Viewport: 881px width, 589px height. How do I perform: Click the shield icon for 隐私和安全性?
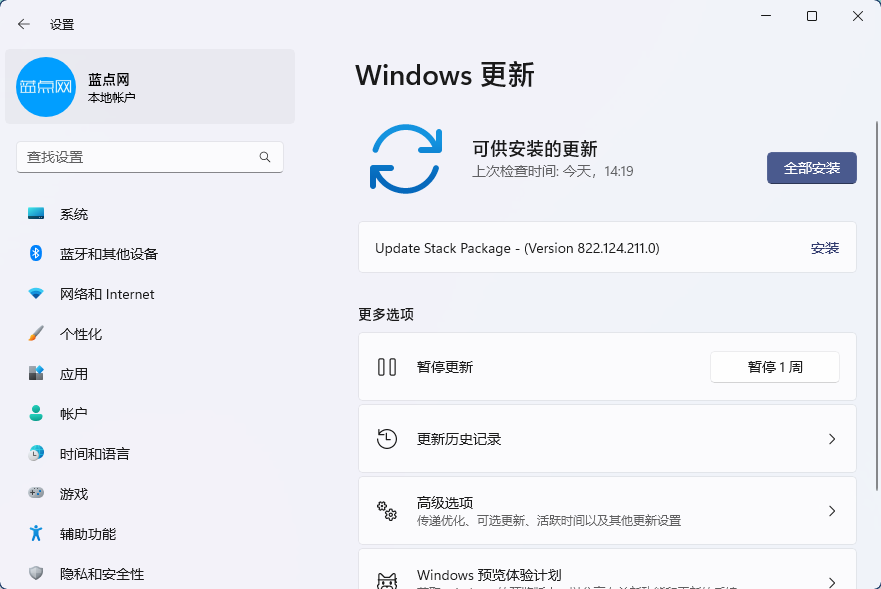point(36,574)
